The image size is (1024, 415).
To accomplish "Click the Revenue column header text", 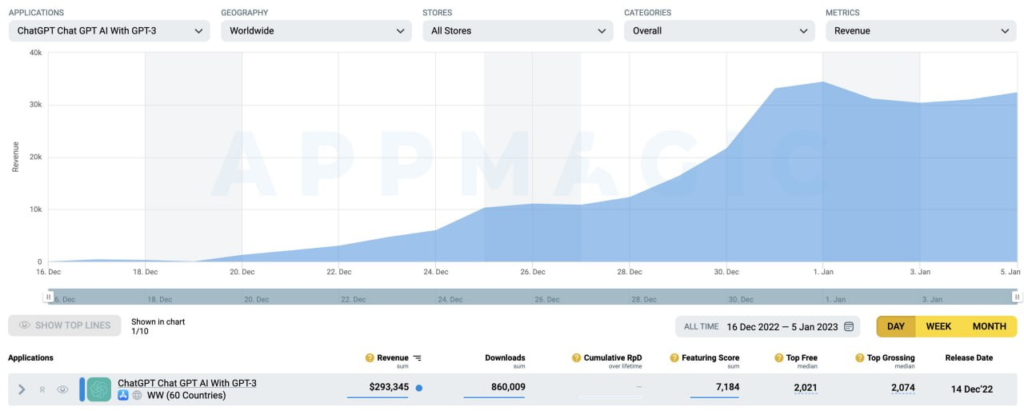I will 392,357.
